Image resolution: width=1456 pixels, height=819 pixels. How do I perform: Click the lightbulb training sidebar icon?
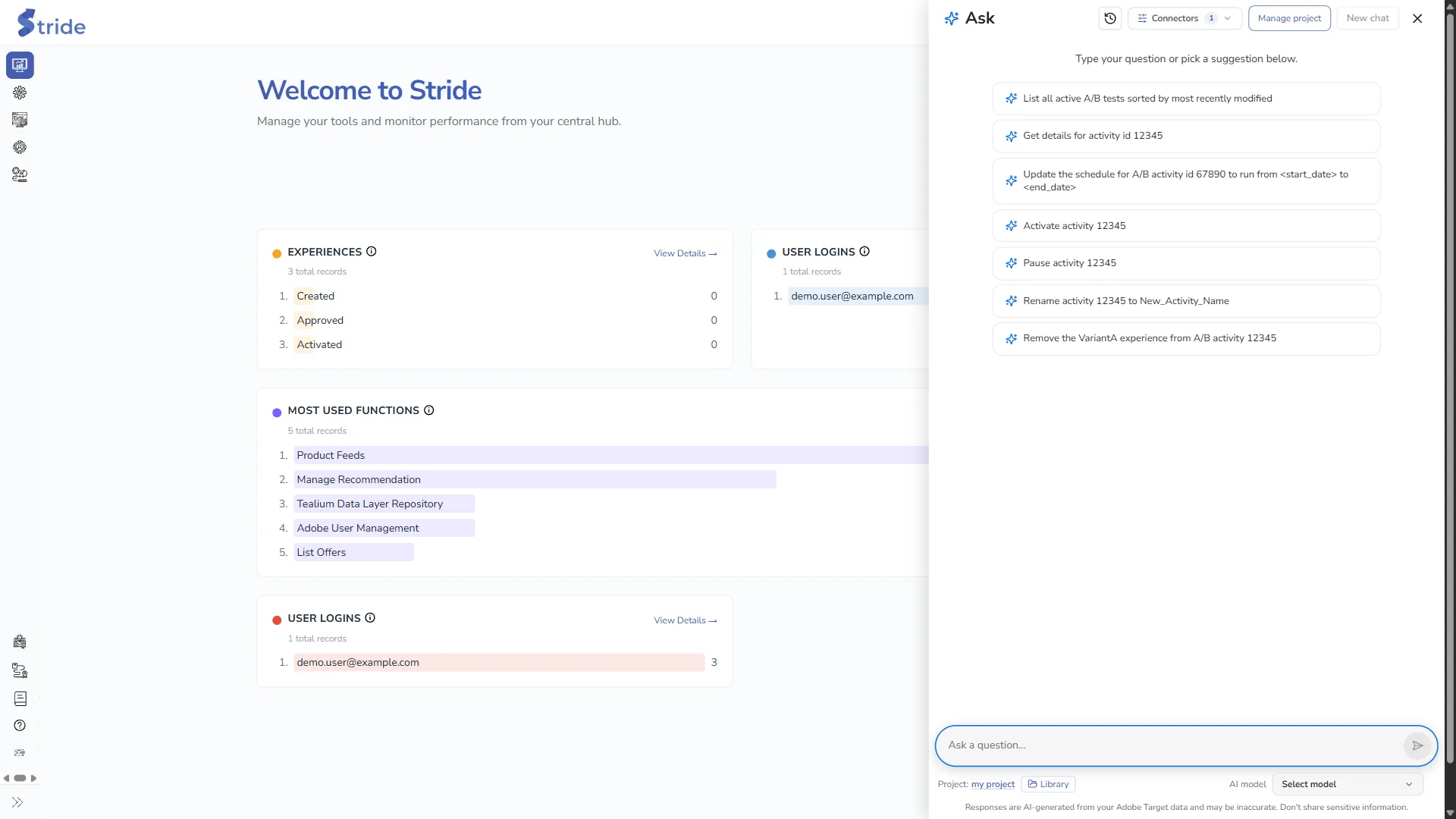(x=20, y=642)
